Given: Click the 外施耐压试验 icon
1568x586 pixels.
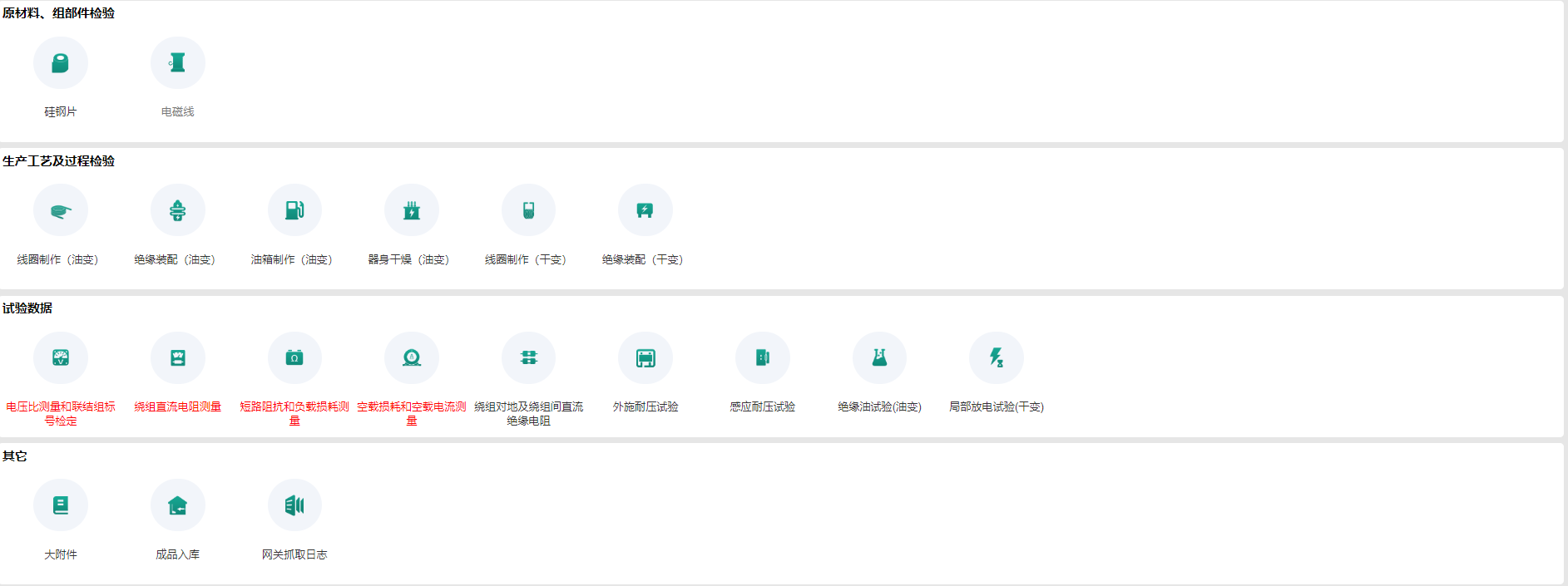Looking at the screenshot, I should point(645,358).
